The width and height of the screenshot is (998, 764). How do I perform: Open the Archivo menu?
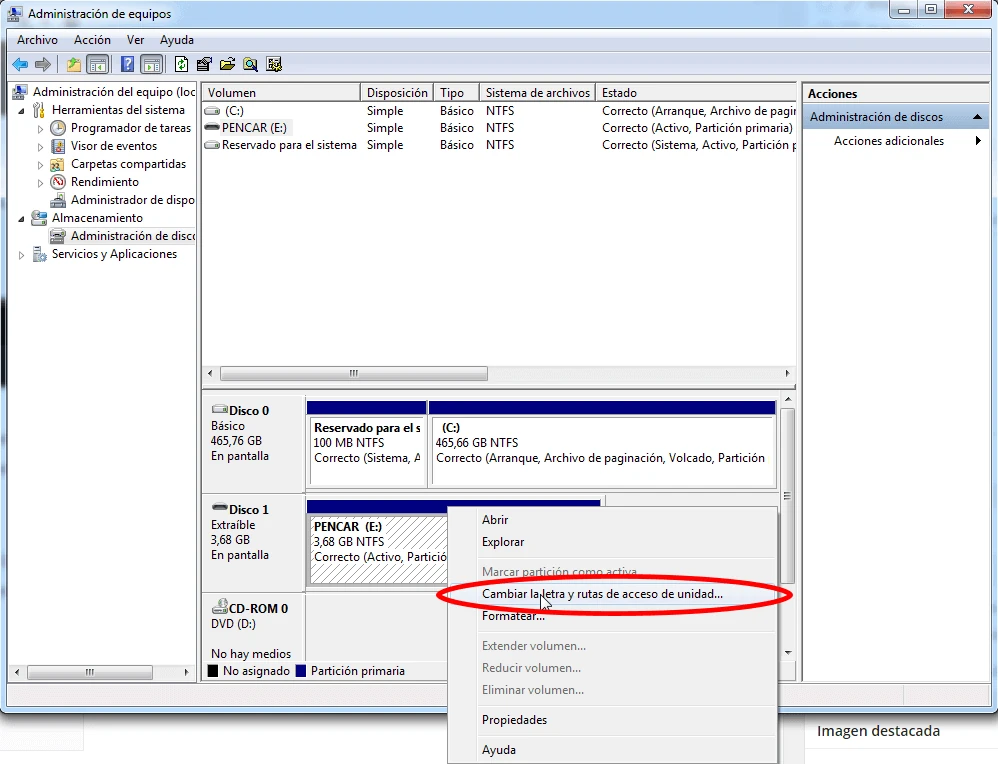(x=37, y=40)
